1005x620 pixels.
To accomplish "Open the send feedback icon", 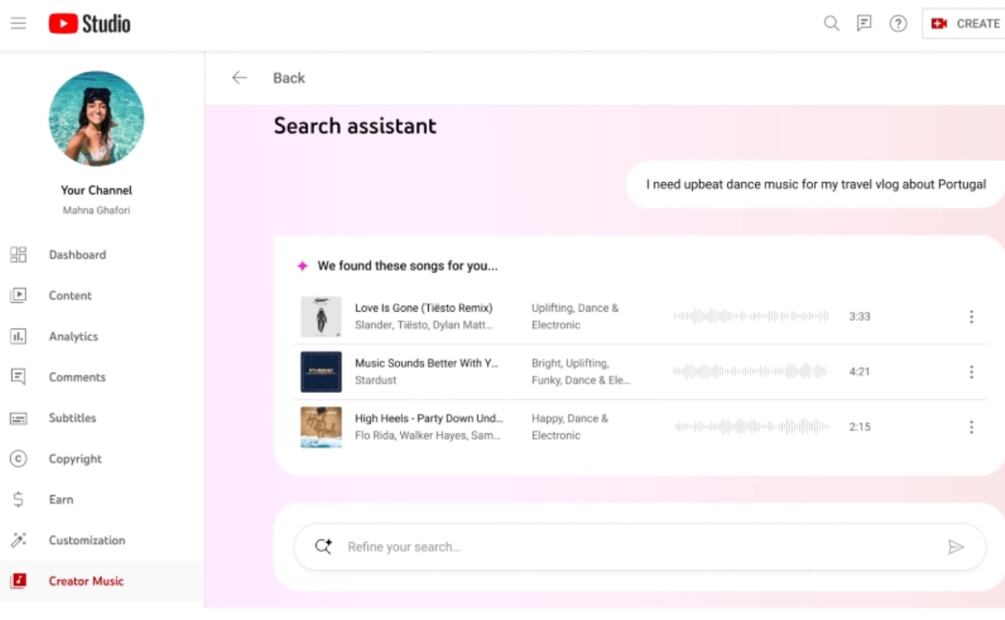I will pyautogui.click(x=864, y=23).
